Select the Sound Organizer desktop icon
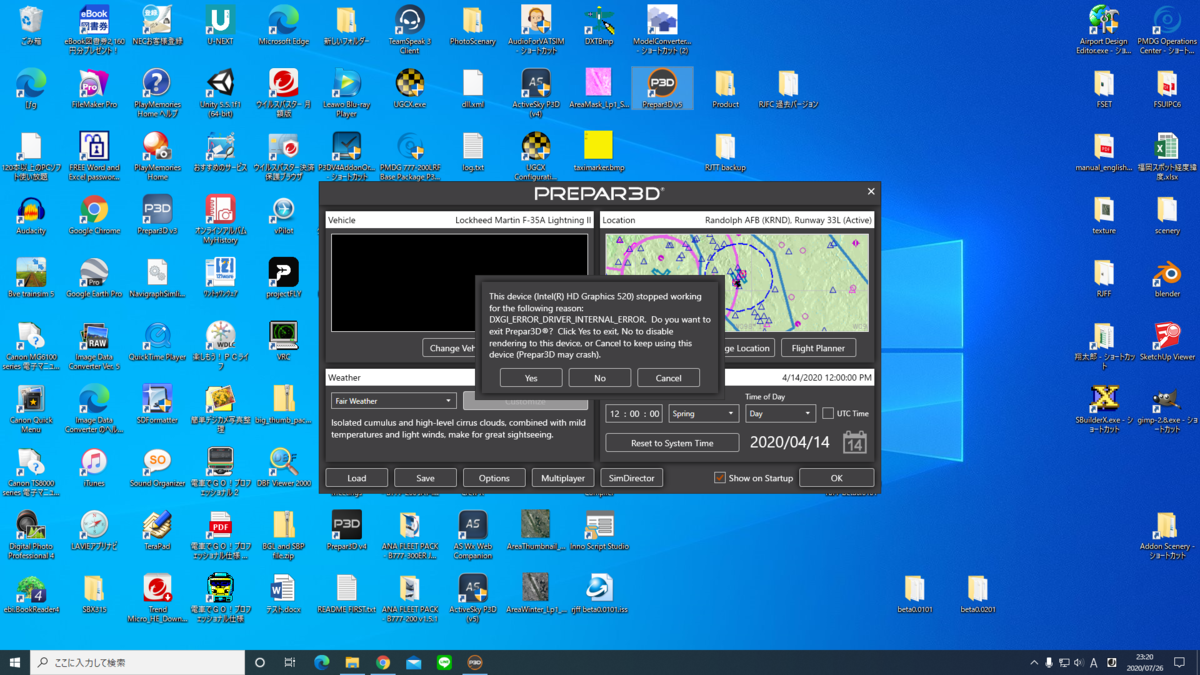The height and width of the screenshot is (675, 1200). click(157, 467)
